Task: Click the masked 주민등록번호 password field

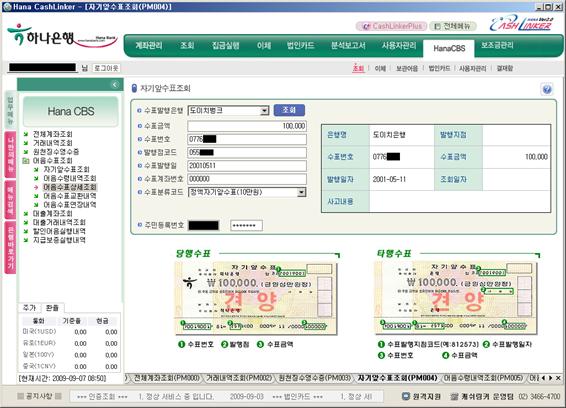Action: tap(246, 225)
